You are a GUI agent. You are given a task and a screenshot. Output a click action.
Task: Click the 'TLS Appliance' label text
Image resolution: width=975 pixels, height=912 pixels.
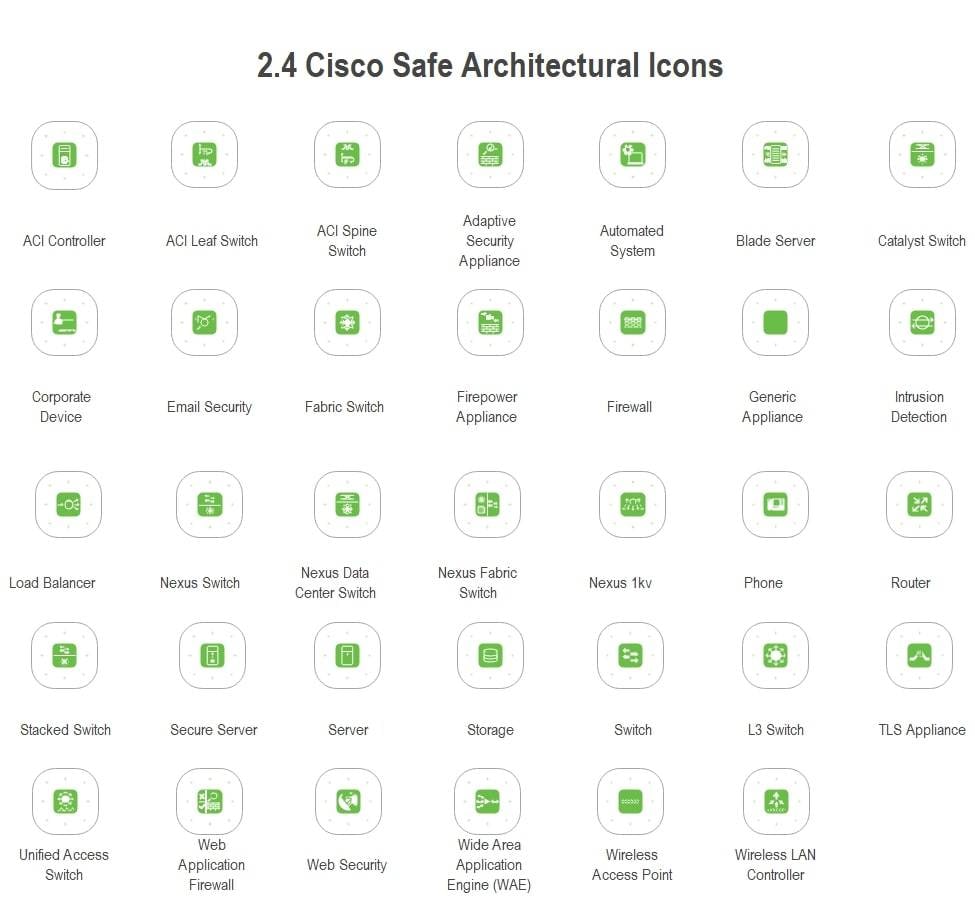click(922, 730)
